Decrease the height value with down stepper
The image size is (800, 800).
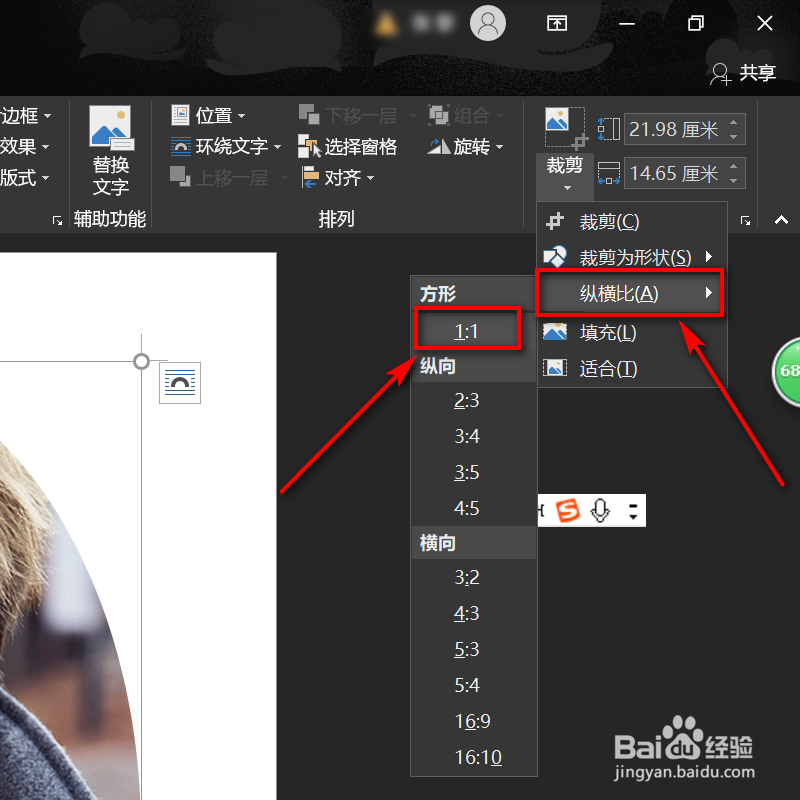click(x=734, y=137)
